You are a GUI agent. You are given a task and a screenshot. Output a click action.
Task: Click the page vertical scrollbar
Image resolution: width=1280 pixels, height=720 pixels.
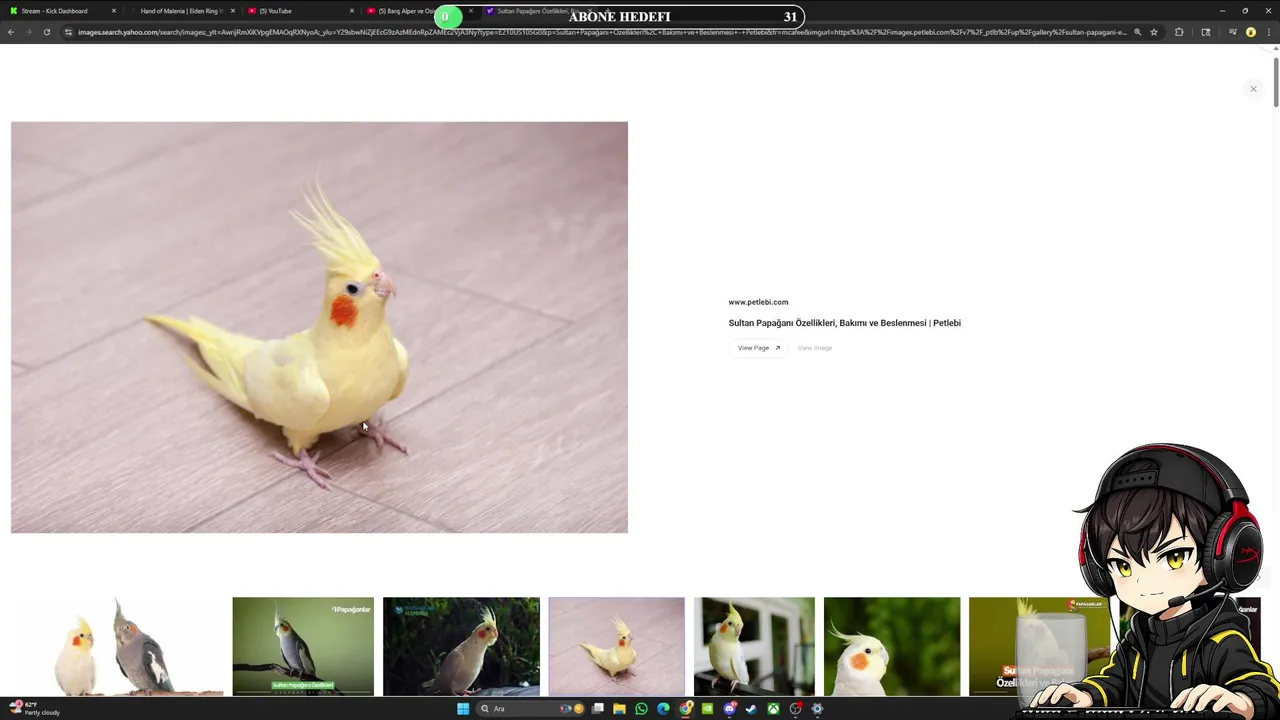[1276, 82]
